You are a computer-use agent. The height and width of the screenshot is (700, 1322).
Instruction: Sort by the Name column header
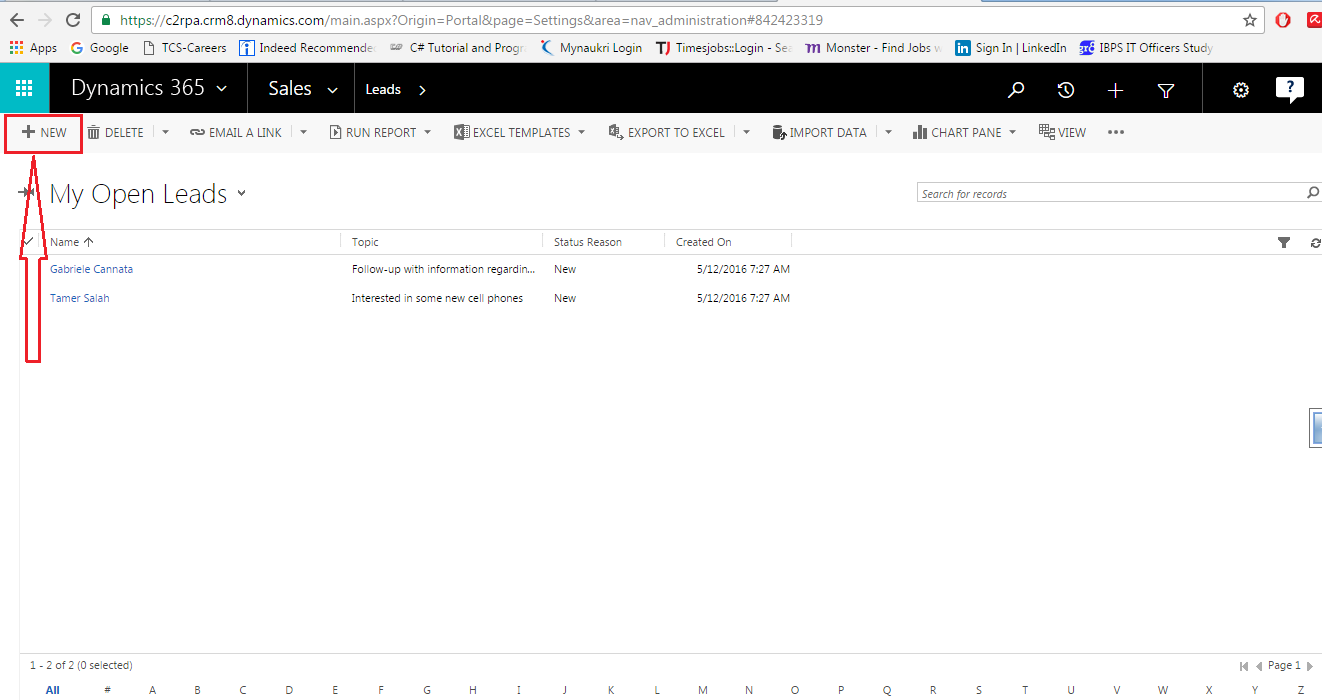[x=72, y=242]
